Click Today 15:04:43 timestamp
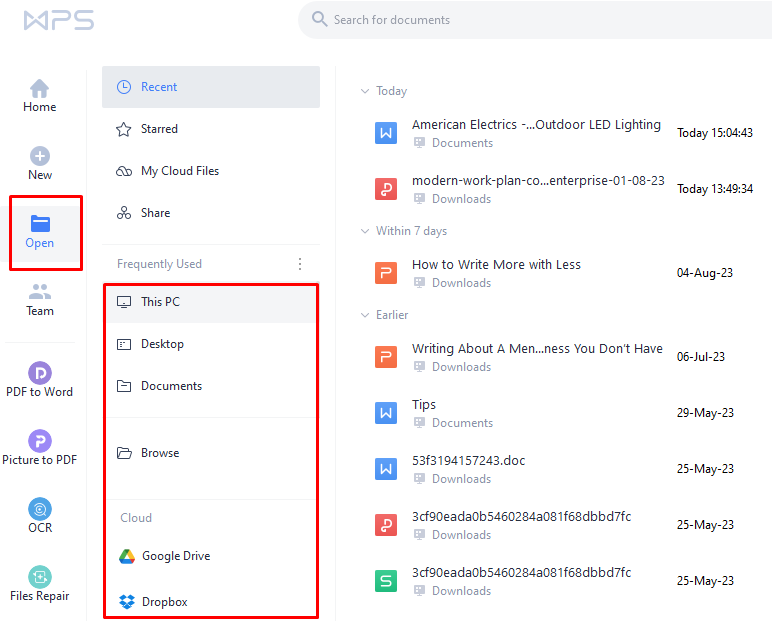 coord(715,133)
